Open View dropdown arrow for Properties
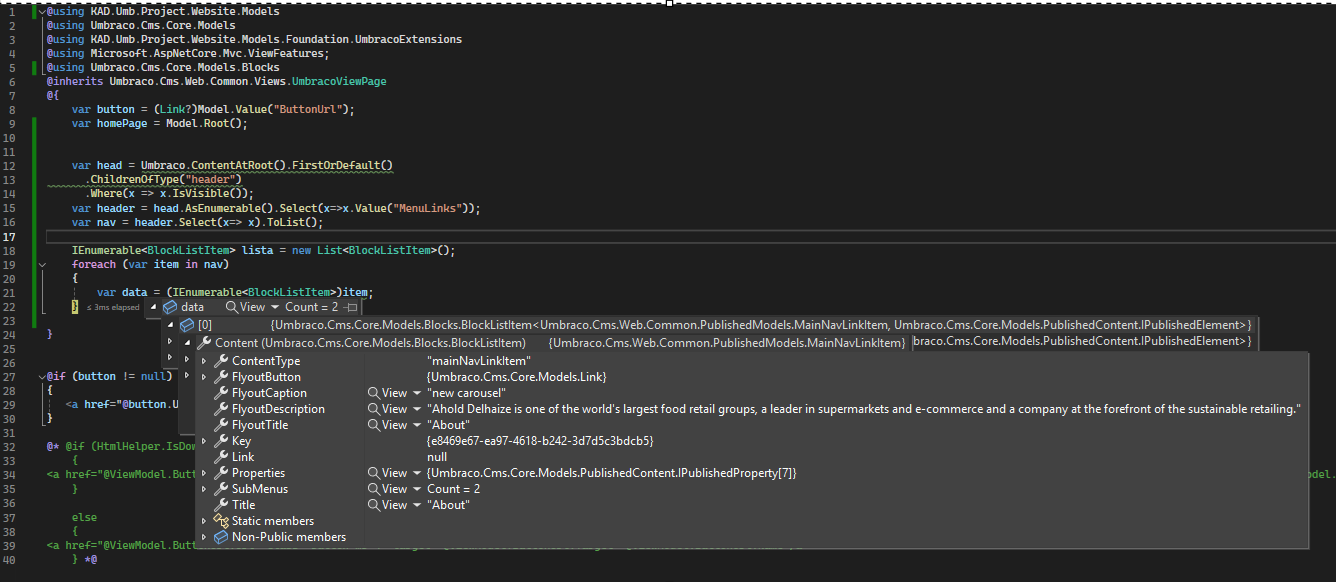Image resolution: width=1336 pixels, height=582 pixels. click(416, 473)
